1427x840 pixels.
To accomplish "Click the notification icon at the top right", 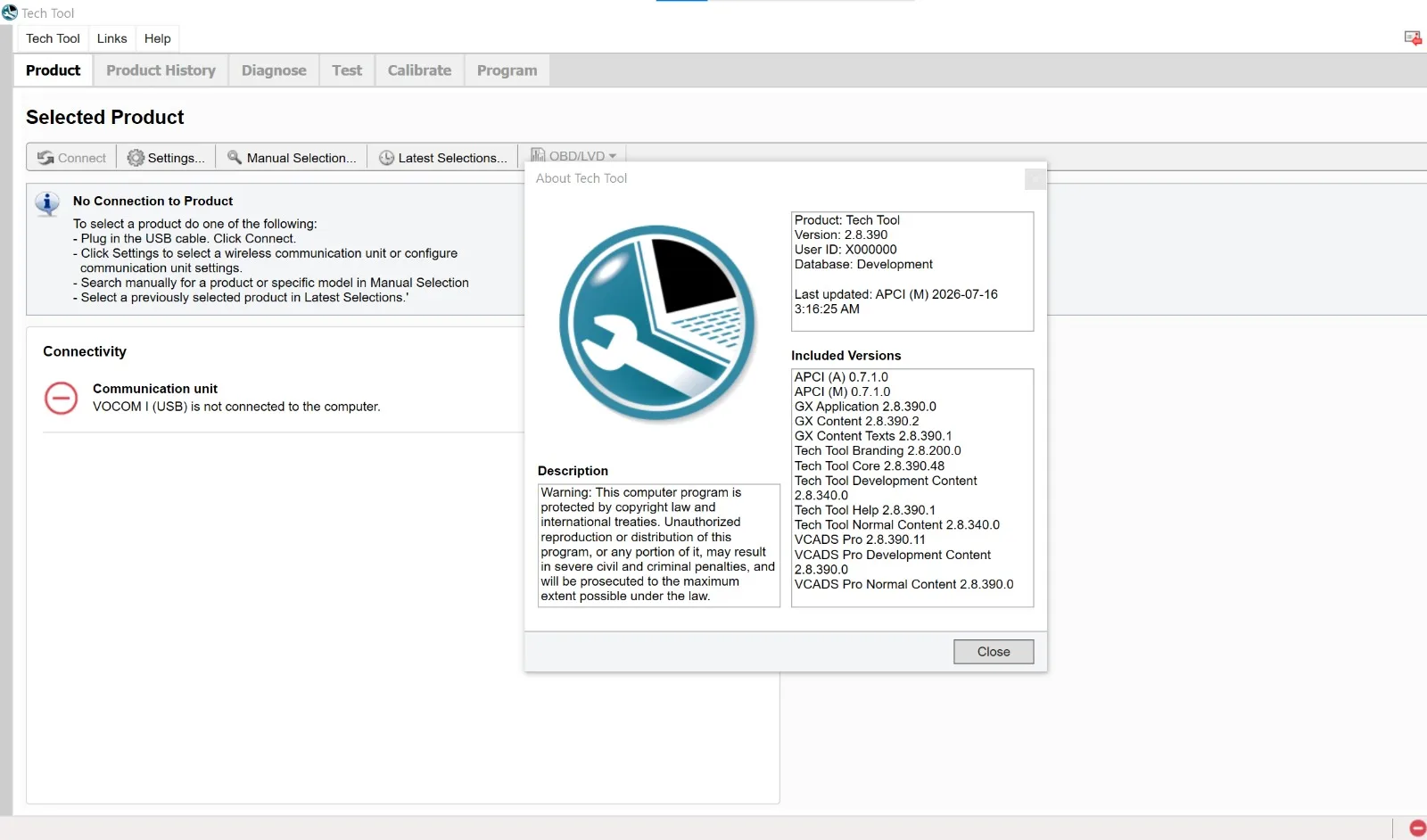I will coord(1413,37).
